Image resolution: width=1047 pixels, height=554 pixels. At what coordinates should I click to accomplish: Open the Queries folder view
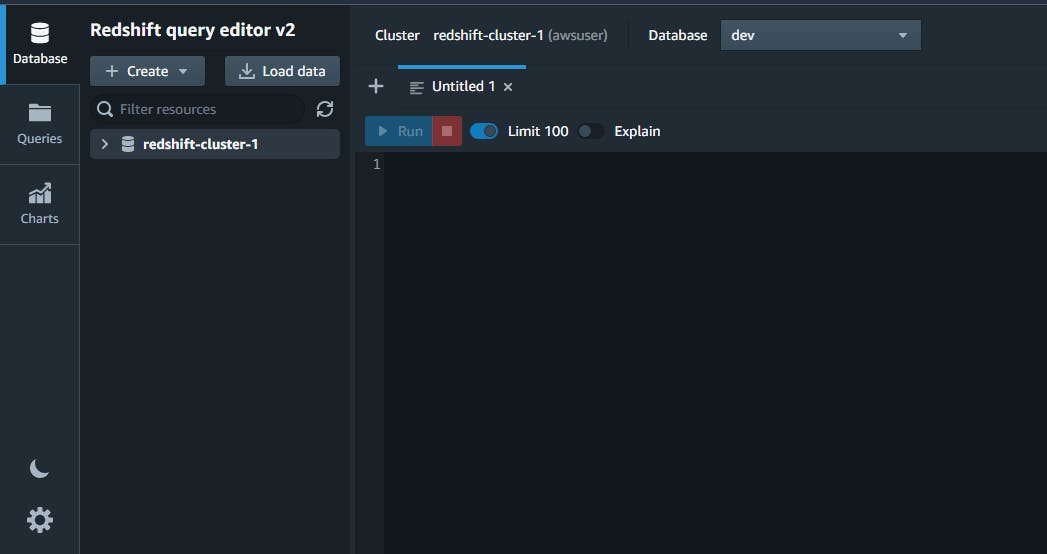(39, 124)
